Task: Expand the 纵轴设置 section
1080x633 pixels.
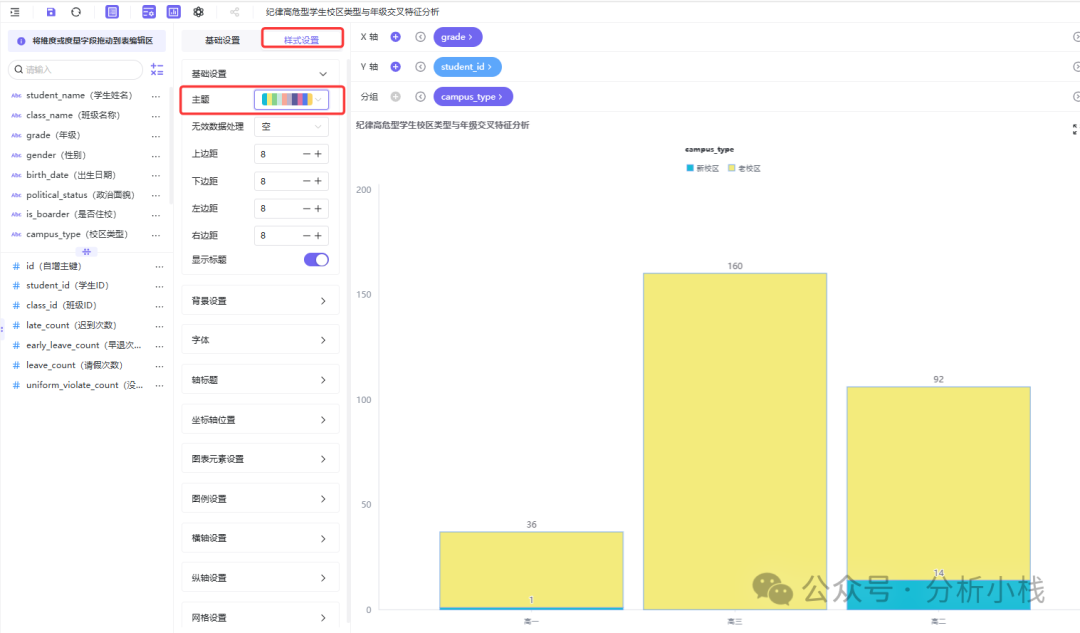Action: (x=260, y=578)
